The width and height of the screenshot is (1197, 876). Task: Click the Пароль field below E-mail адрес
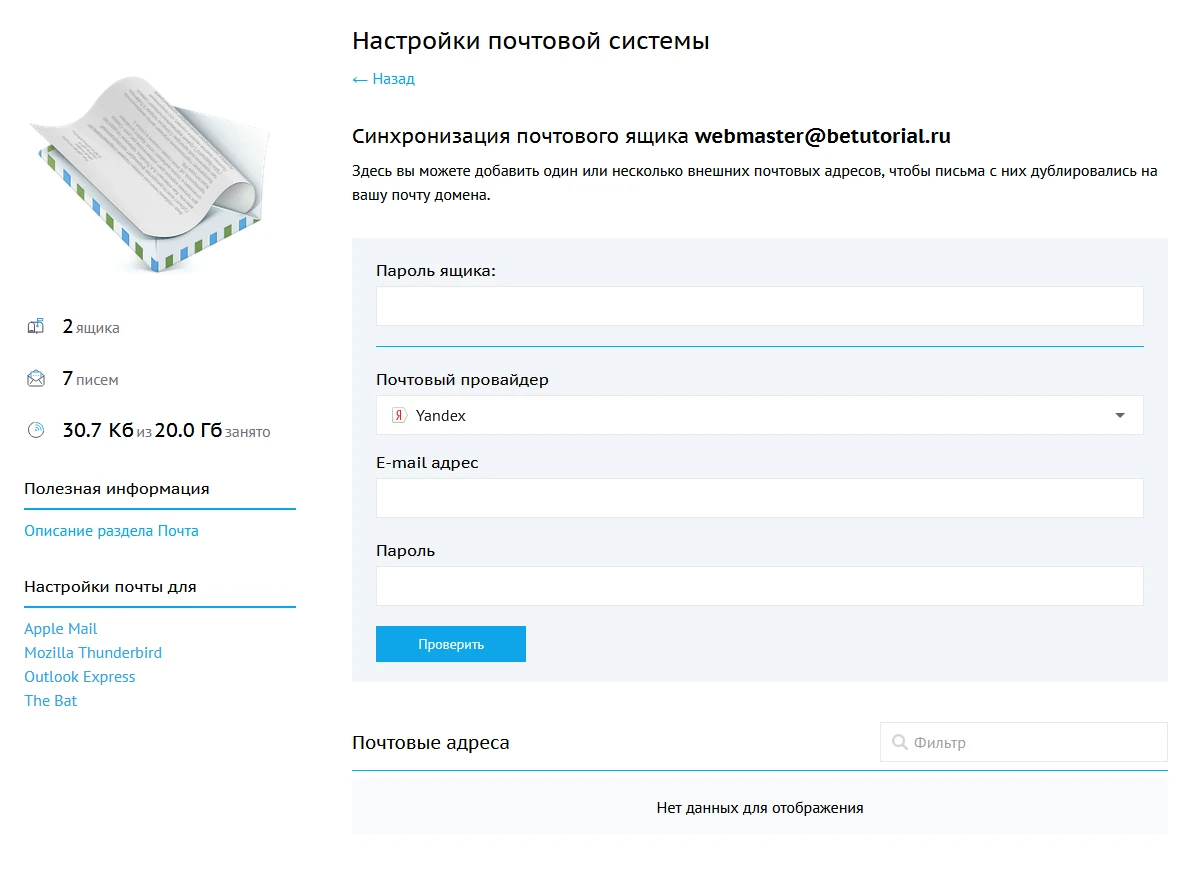pos(760,586)
